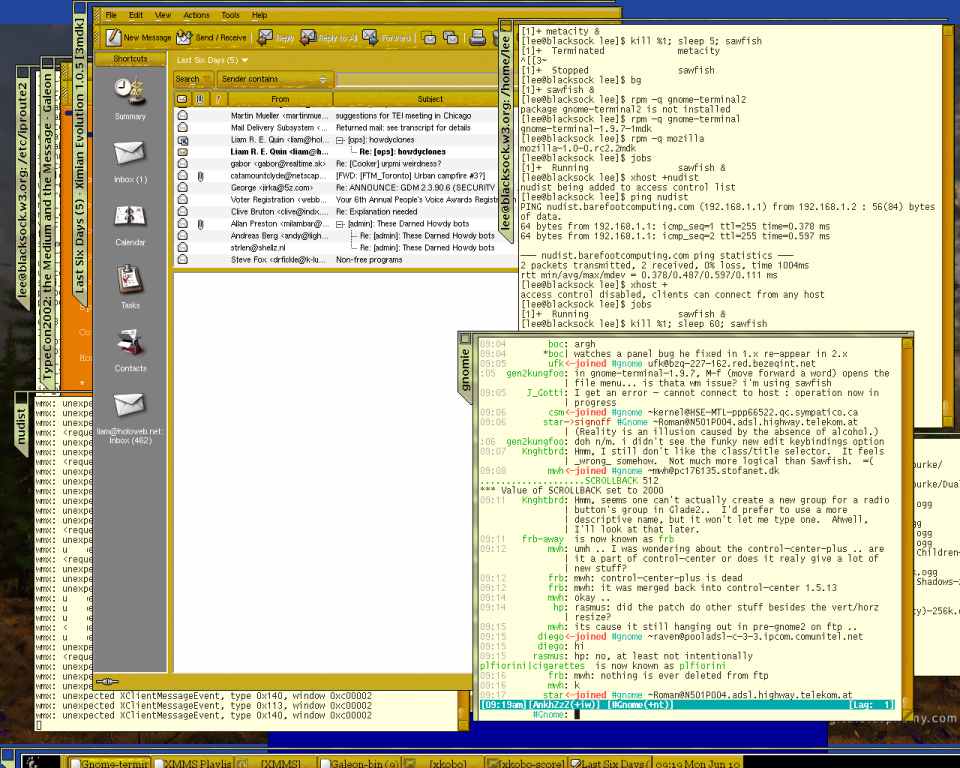
Task: Sort messages by Subject column header
Action: (x=426, y=99)
